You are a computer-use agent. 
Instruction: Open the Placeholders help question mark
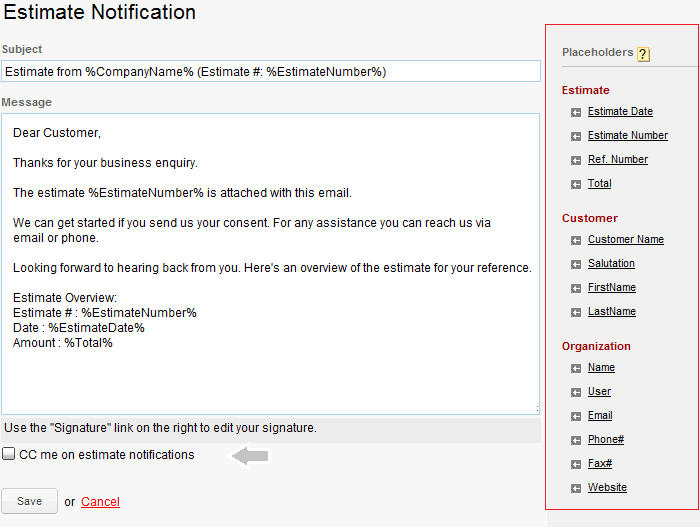point(643,54)
